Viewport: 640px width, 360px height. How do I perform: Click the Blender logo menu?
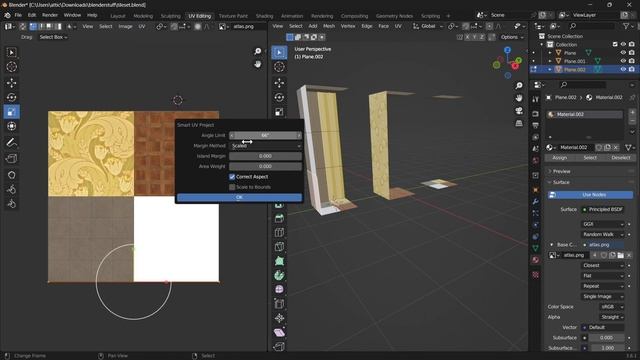(x=7, y=16)
